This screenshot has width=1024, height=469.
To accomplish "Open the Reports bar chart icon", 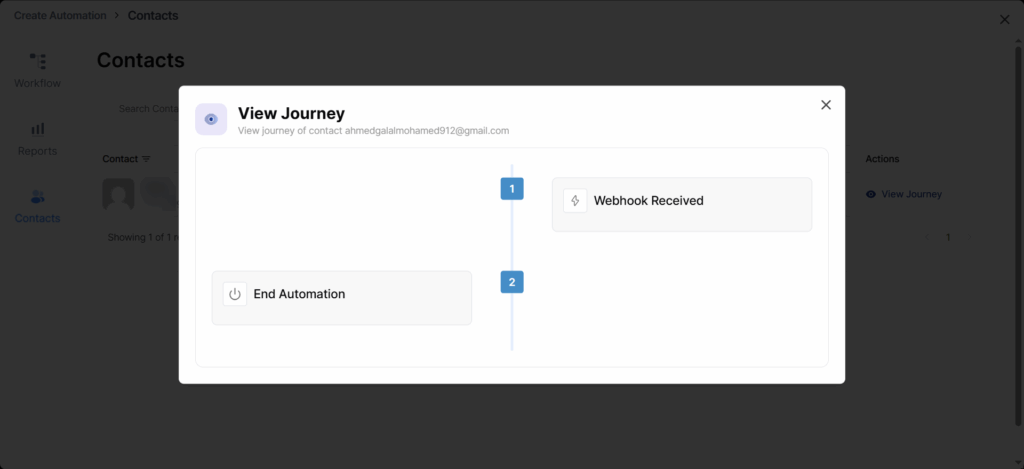I will (x=37, y=129).
